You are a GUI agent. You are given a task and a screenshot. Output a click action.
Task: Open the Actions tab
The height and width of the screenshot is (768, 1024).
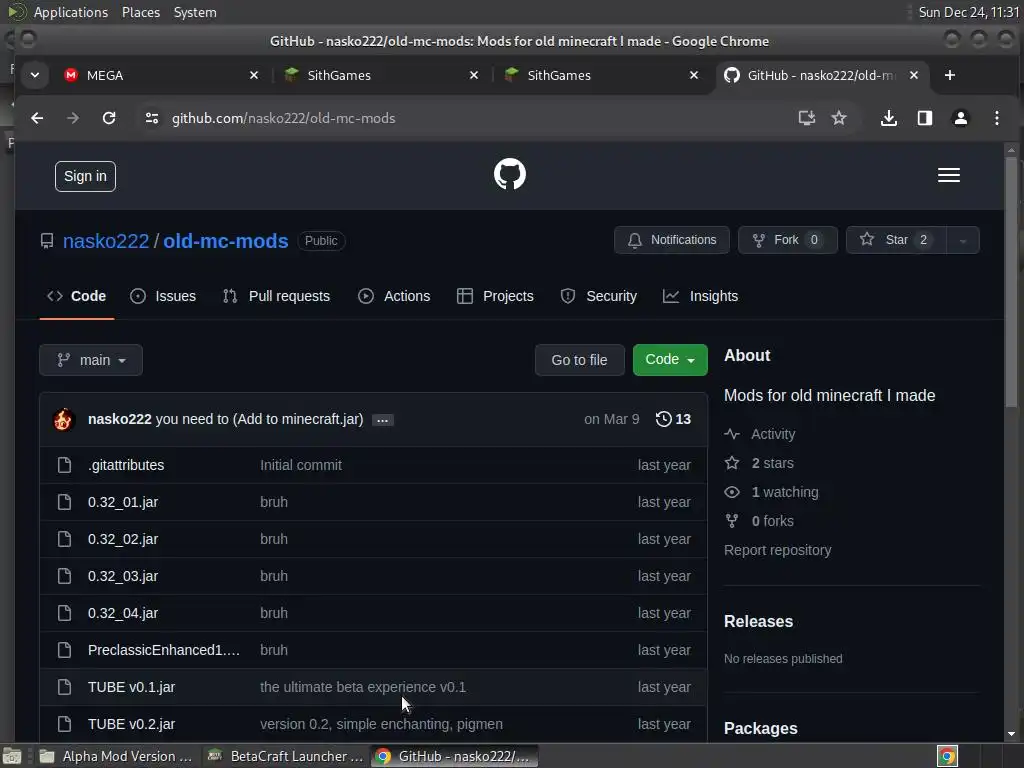(394, 296)
